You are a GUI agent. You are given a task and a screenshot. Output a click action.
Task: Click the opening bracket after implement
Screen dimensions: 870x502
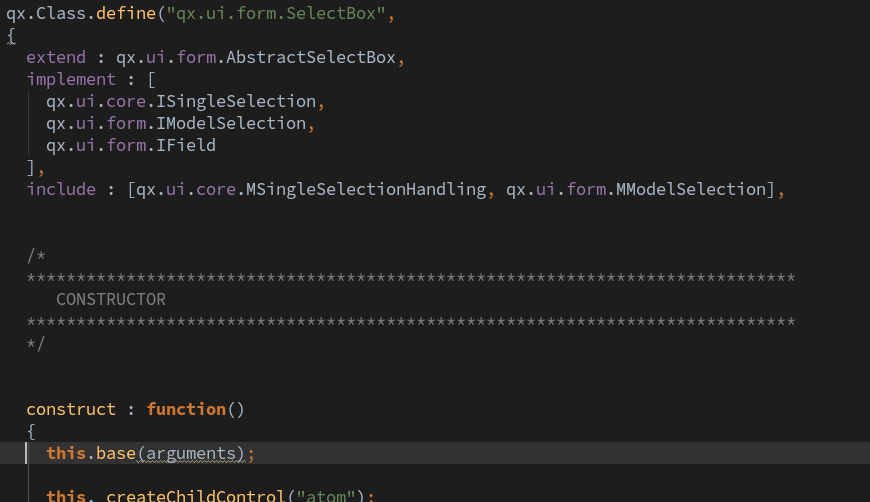point(151,79)
